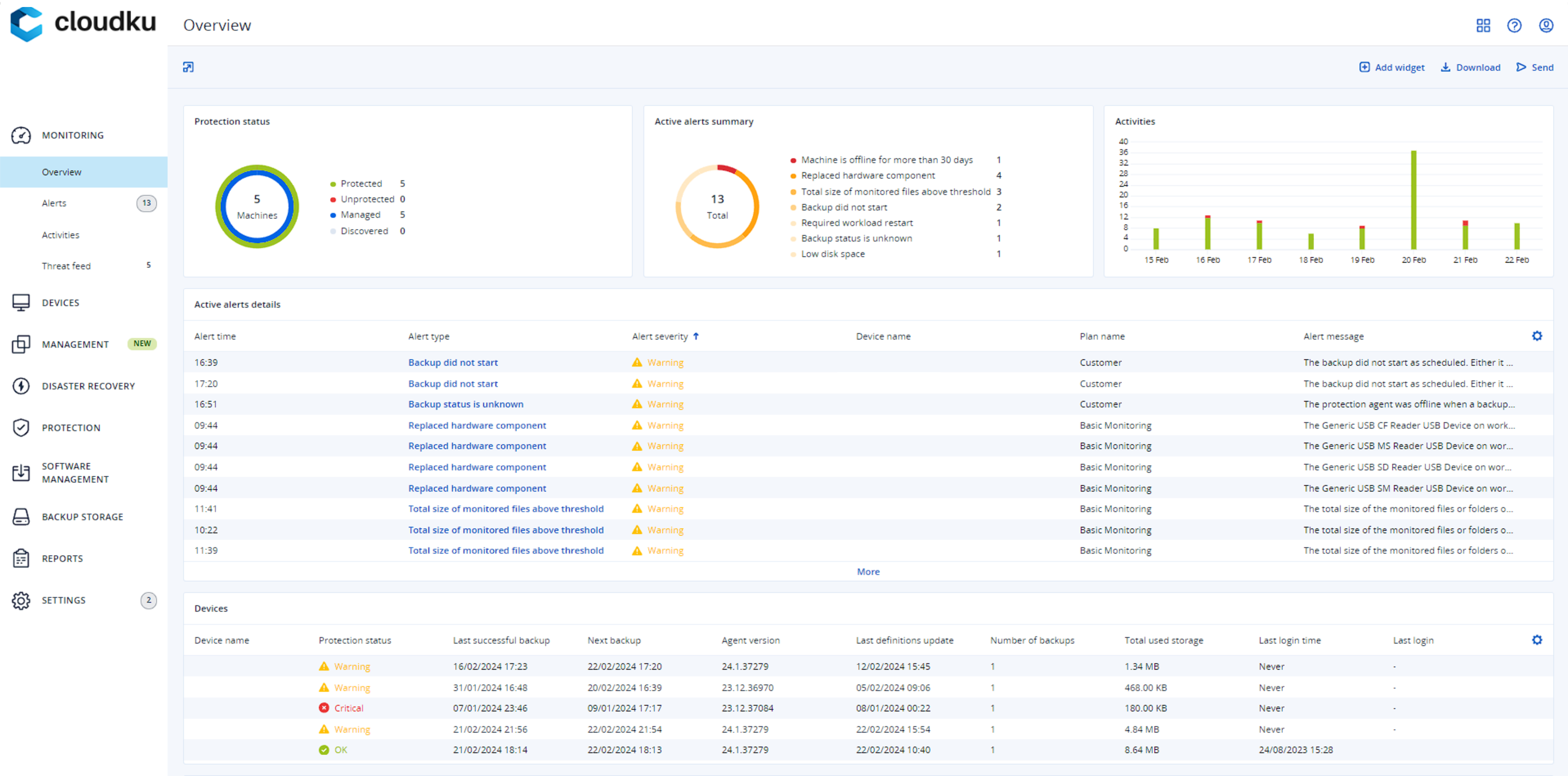This screenshot has width=1568, height=776.
Task: Open Backup did not start alert at 17:20
Action: [453, 384]
